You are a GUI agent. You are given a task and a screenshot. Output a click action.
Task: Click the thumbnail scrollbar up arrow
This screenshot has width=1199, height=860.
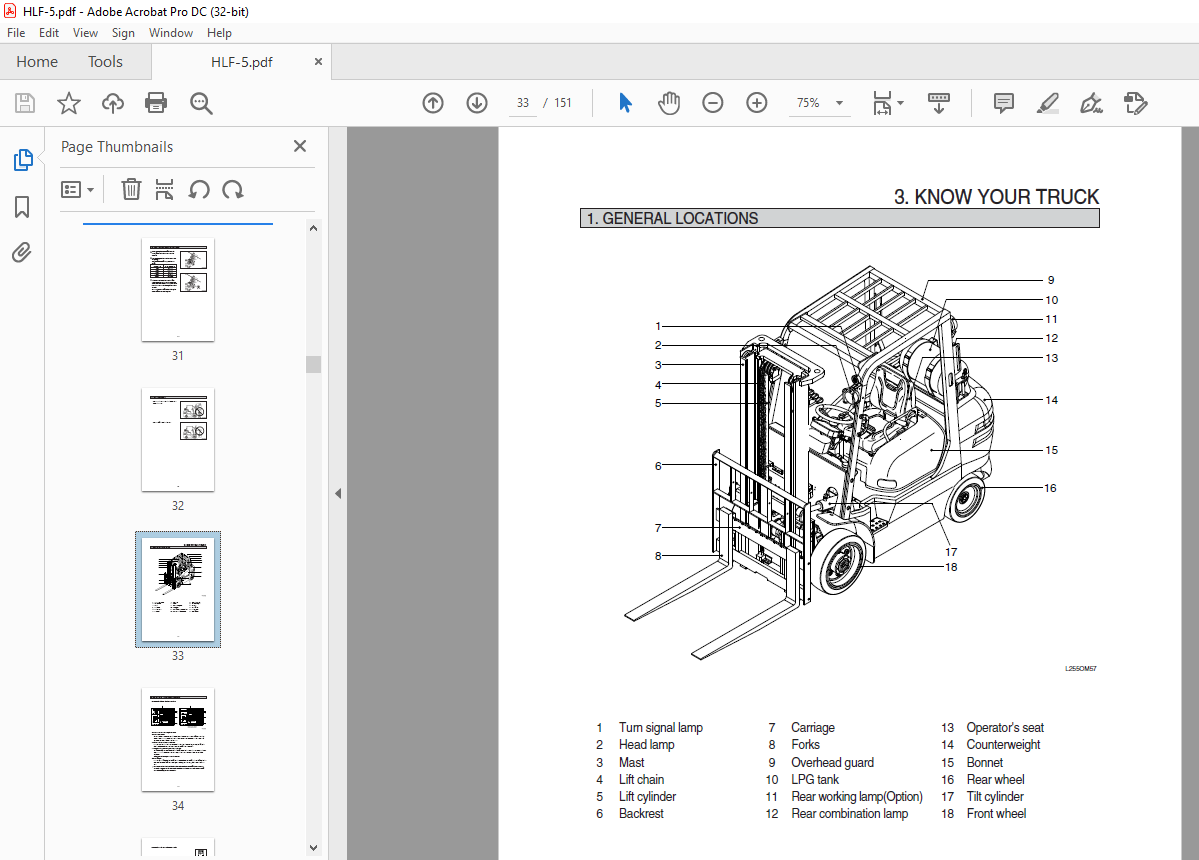tap(314, 228)
